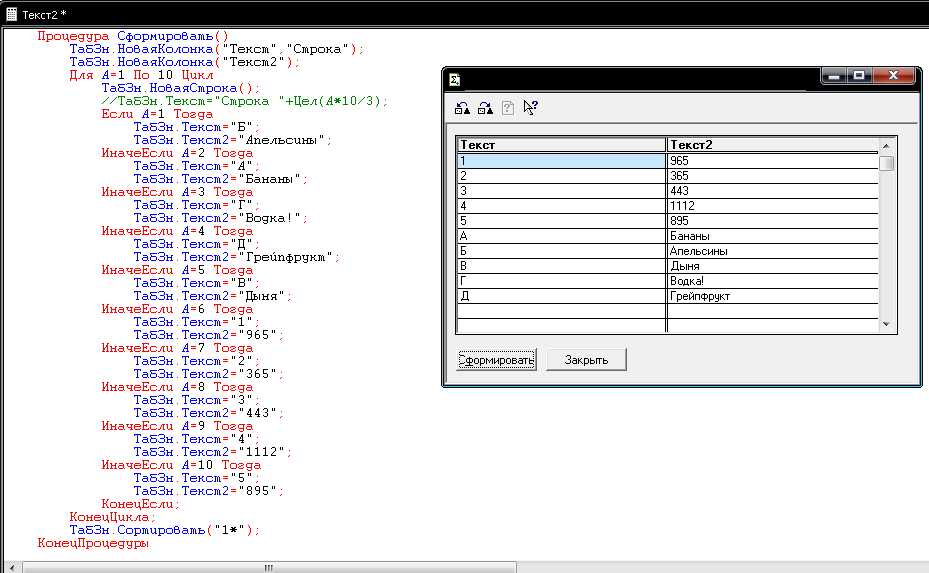Minimize the dialog window
The height and width of the screenshot is (573, 929).
coord(835,75)
